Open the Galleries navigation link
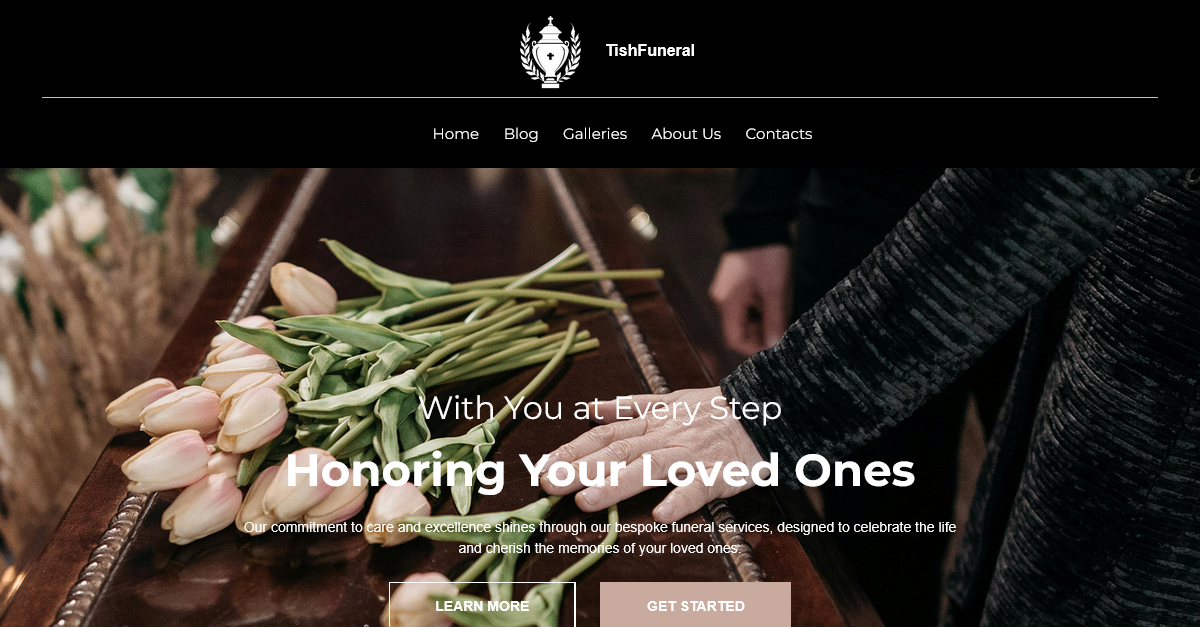 pyautogui.click(x=595, y=134)
